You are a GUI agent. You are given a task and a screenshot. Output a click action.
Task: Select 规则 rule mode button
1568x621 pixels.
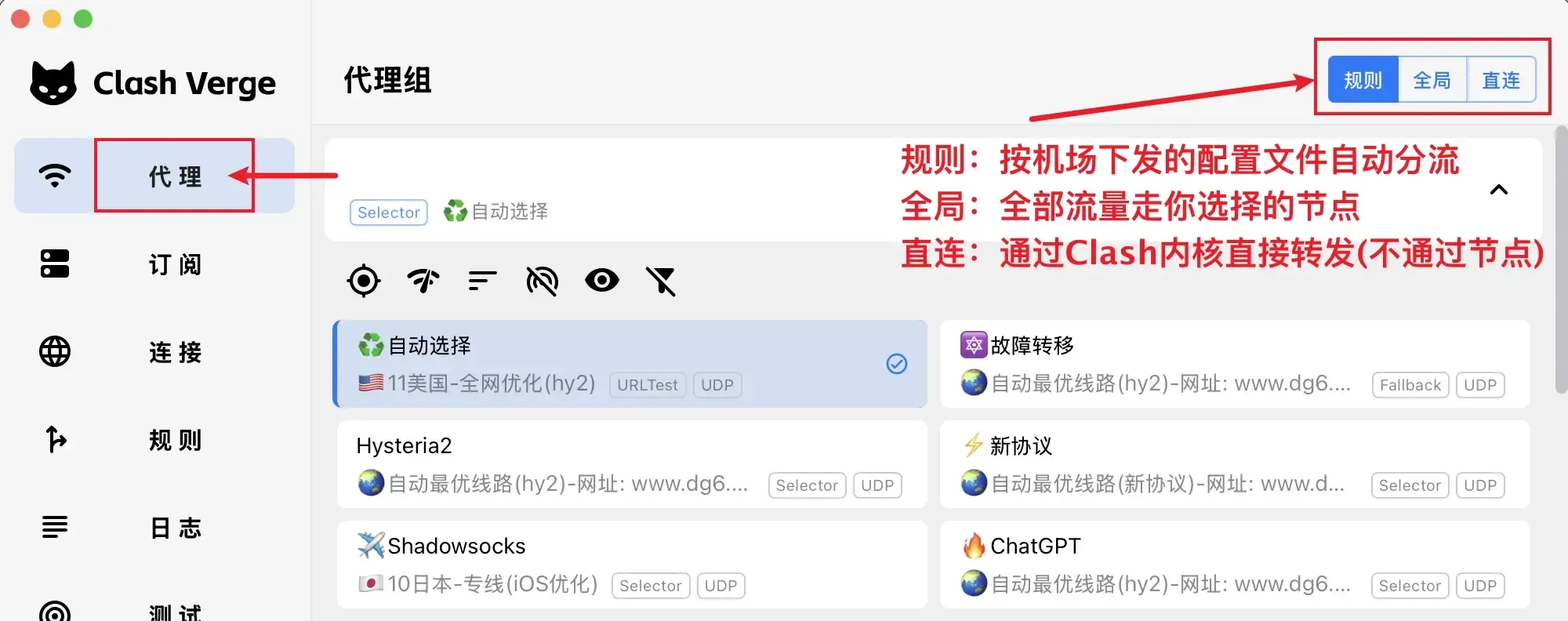[x=1363, y=80]
